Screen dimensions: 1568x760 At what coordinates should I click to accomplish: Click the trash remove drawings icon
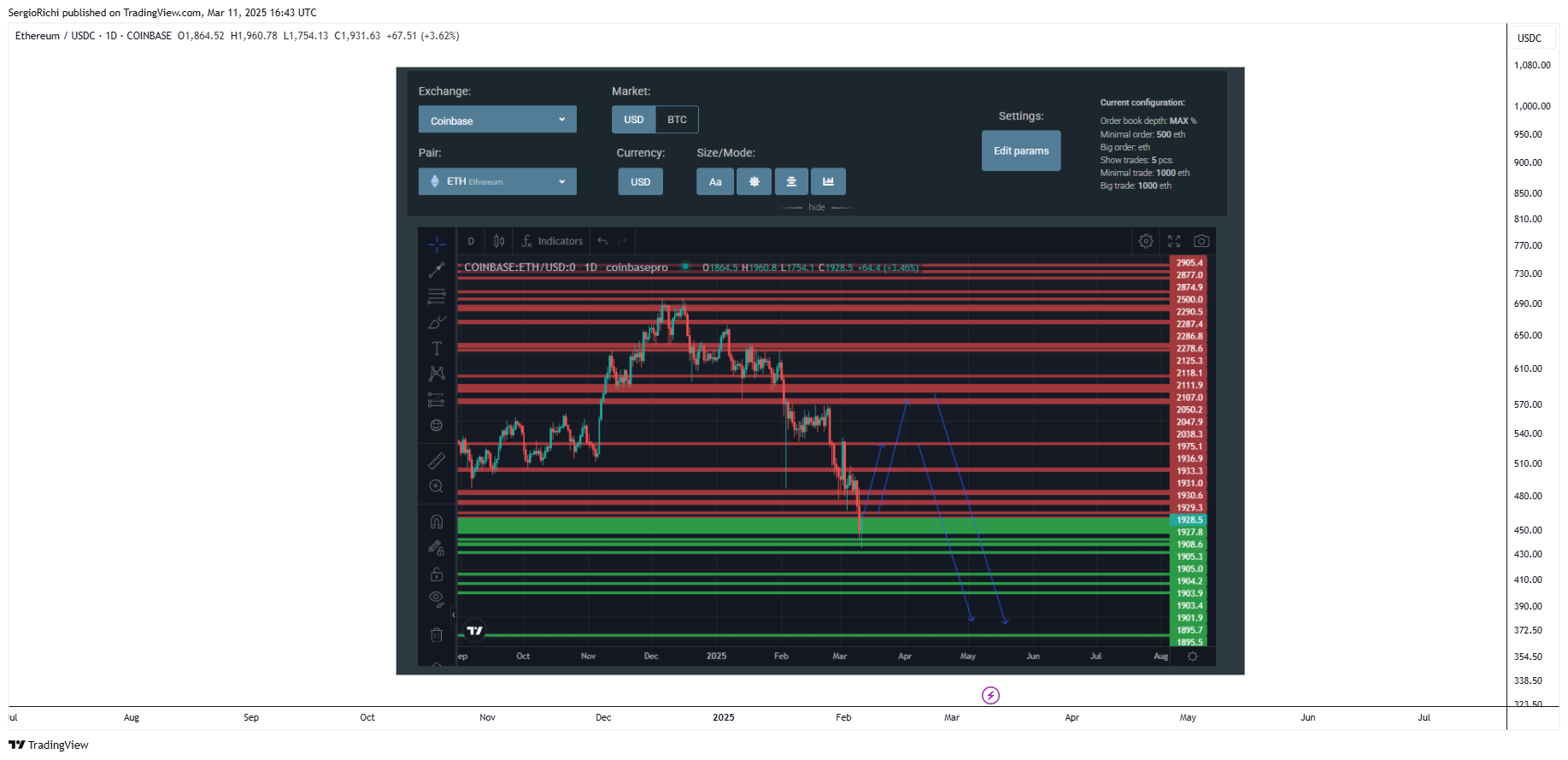point(437,634)
